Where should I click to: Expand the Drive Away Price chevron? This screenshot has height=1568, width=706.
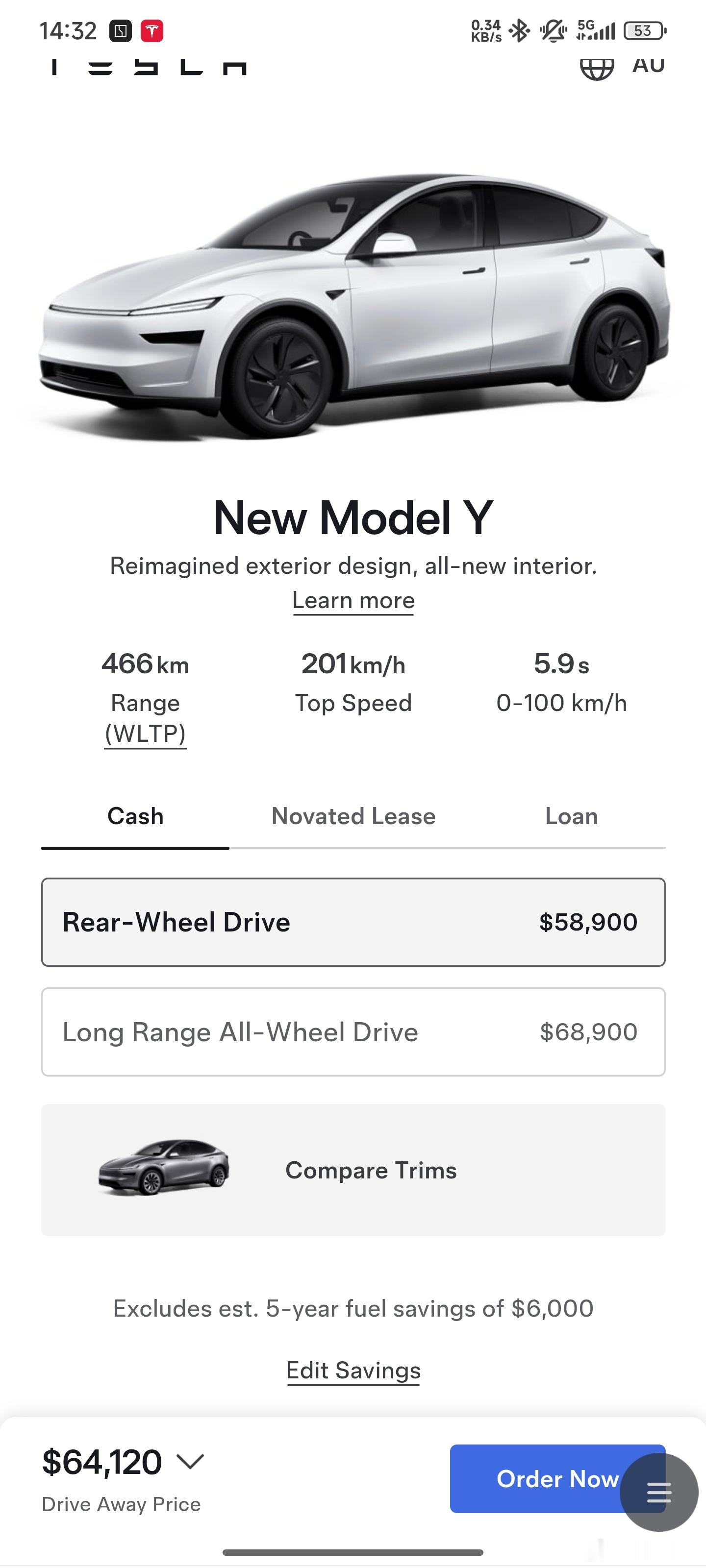click(190, 1462)
